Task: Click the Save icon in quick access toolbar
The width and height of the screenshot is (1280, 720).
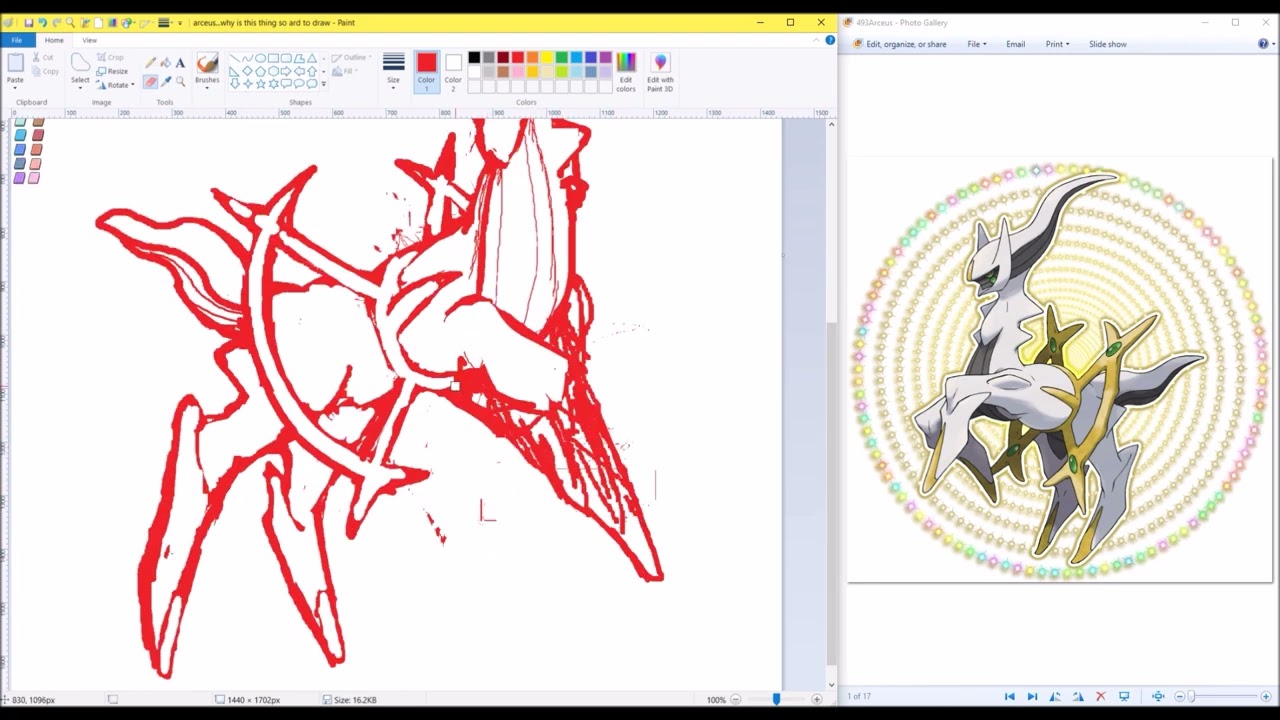Action: [29, 22]
